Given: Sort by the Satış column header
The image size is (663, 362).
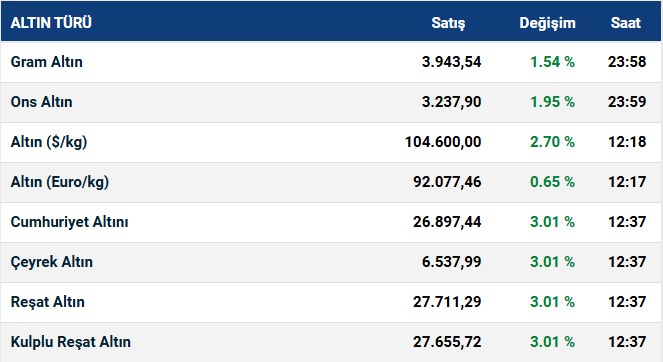Looking at the screenshot, I should pos(448,23).
